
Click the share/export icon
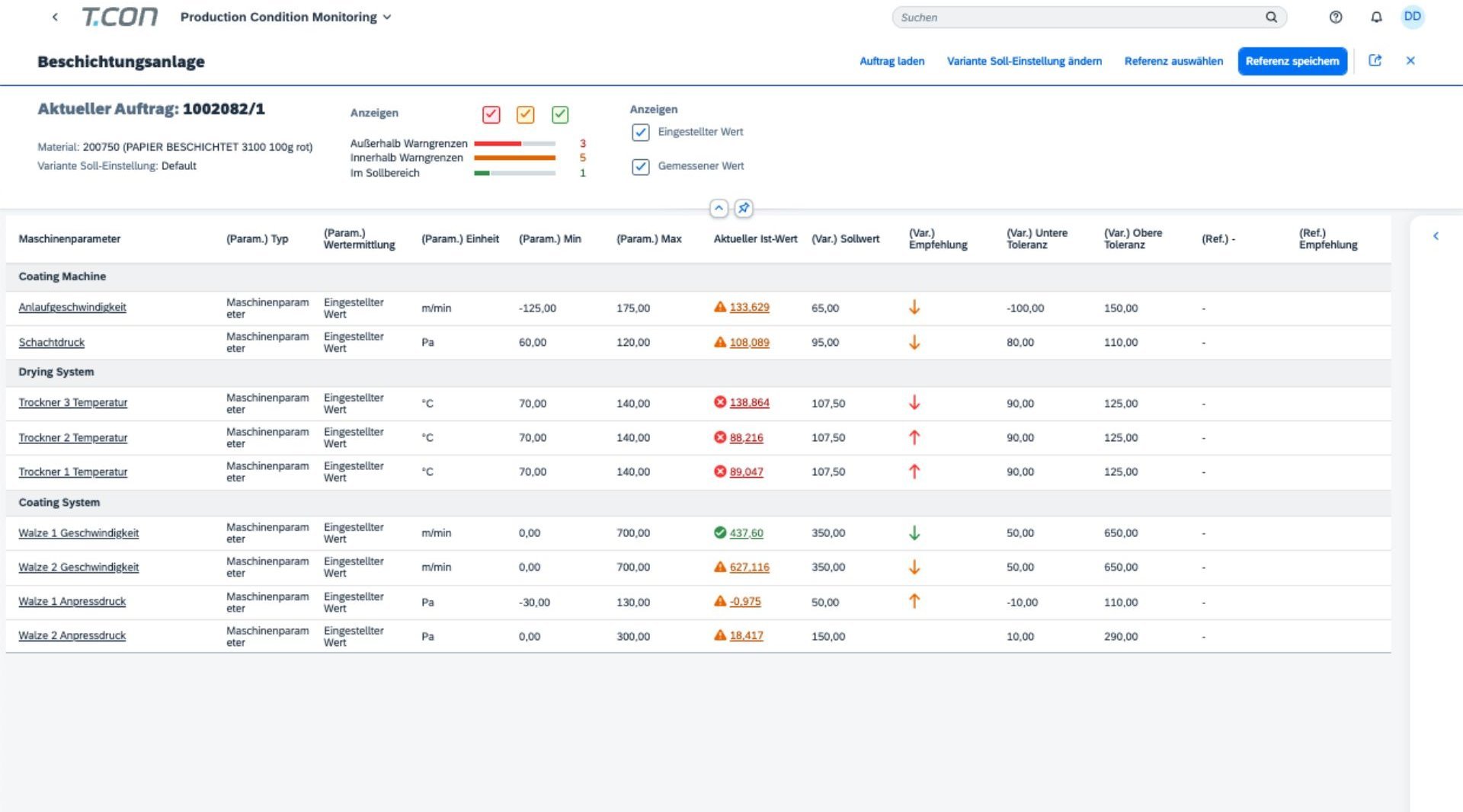pyautogui.click(x=1375, y=60)
